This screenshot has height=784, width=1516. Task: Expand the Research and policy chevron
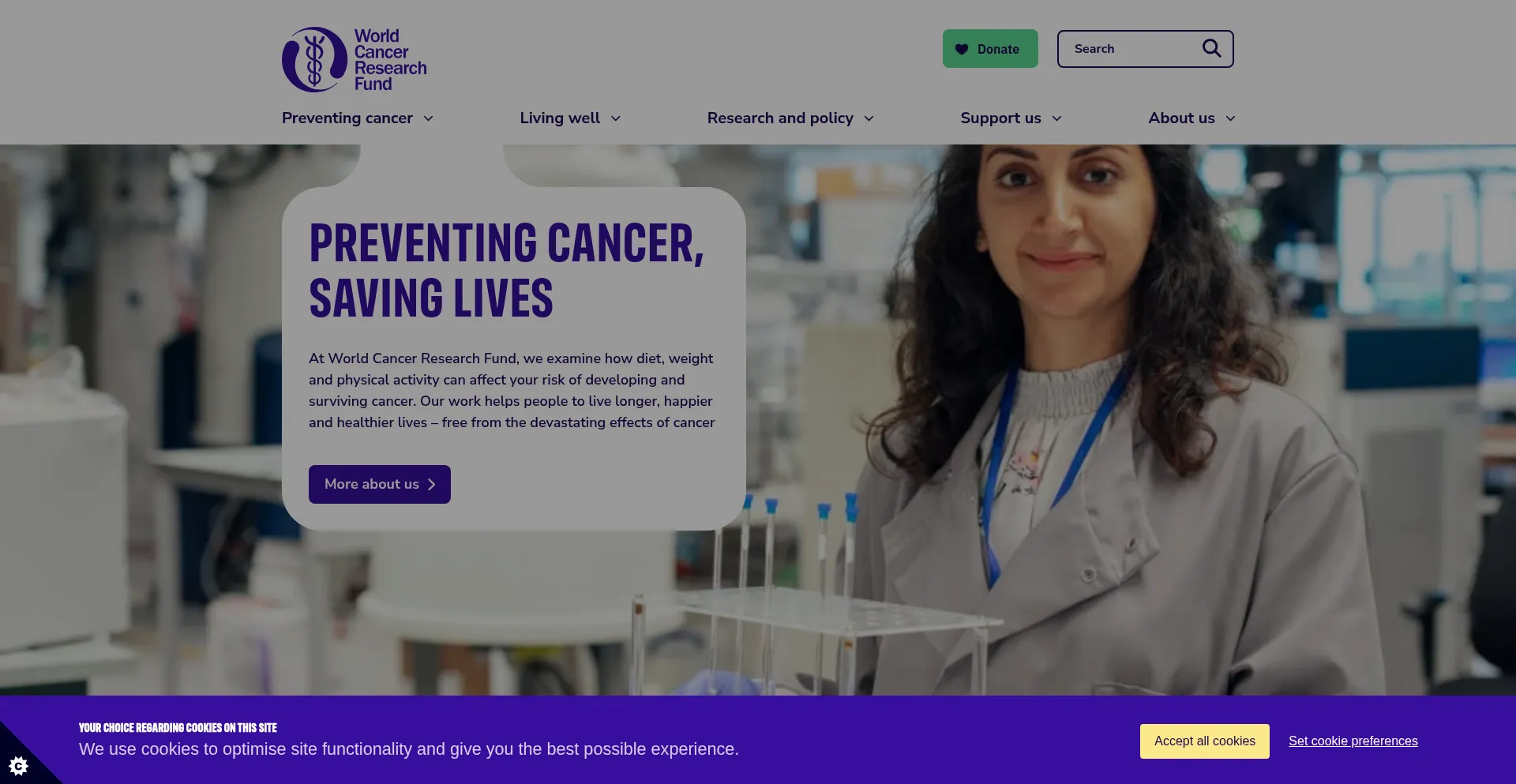[x=869, y=118]
